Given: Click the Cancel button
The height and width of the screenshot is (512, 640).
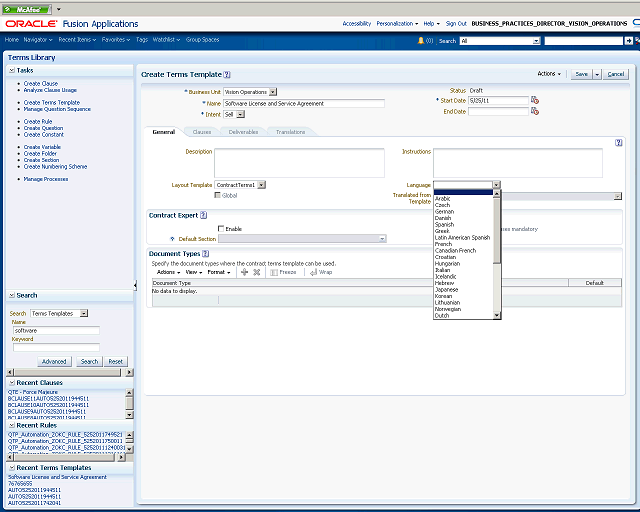Looking at the screenshot, I should (x=616, y=74).
